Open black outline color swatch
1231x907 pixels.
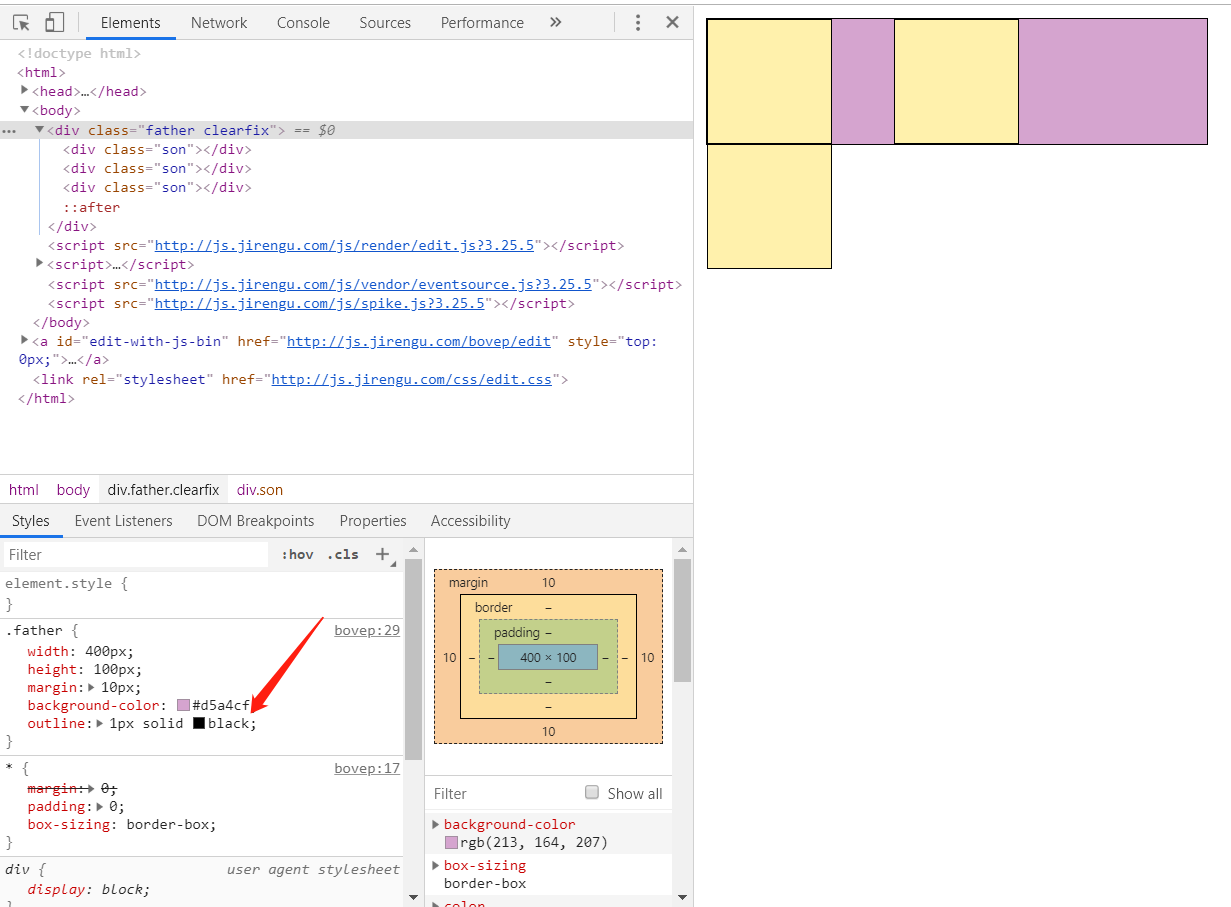(199, 723)
